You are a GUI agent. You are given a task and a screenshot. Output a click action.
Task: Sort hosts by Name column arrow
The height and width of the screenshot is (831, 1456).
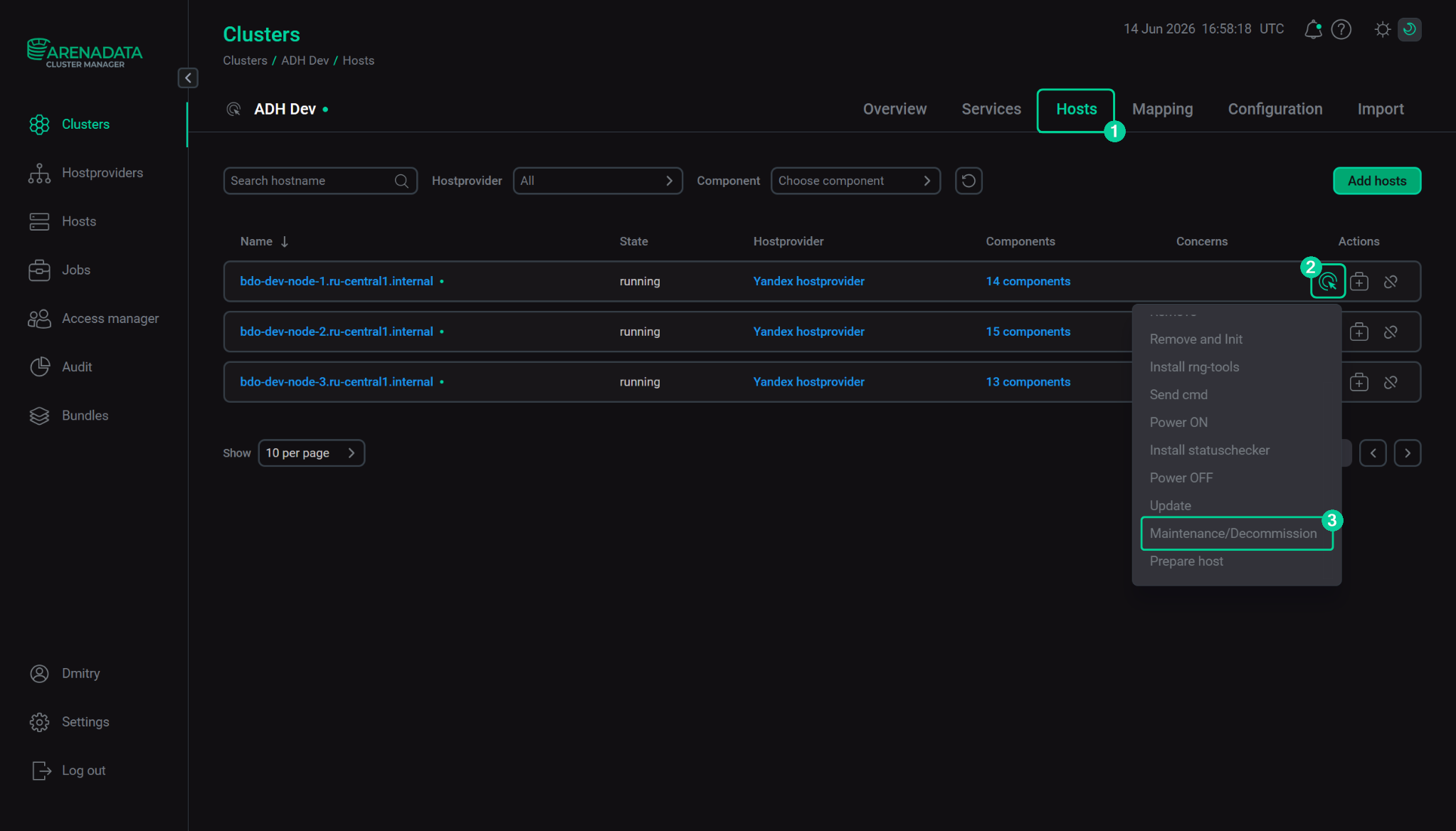285,242
